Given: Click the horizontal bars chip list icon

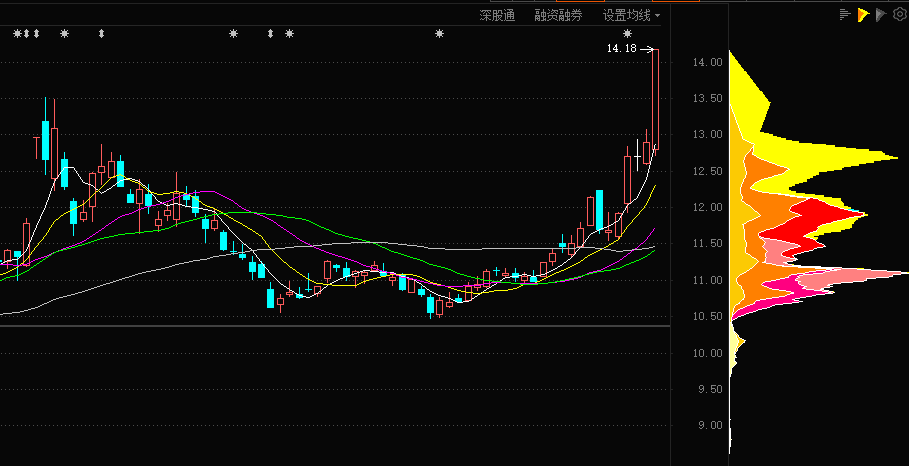Looking at the screenshot, I should tap(845, 14).
